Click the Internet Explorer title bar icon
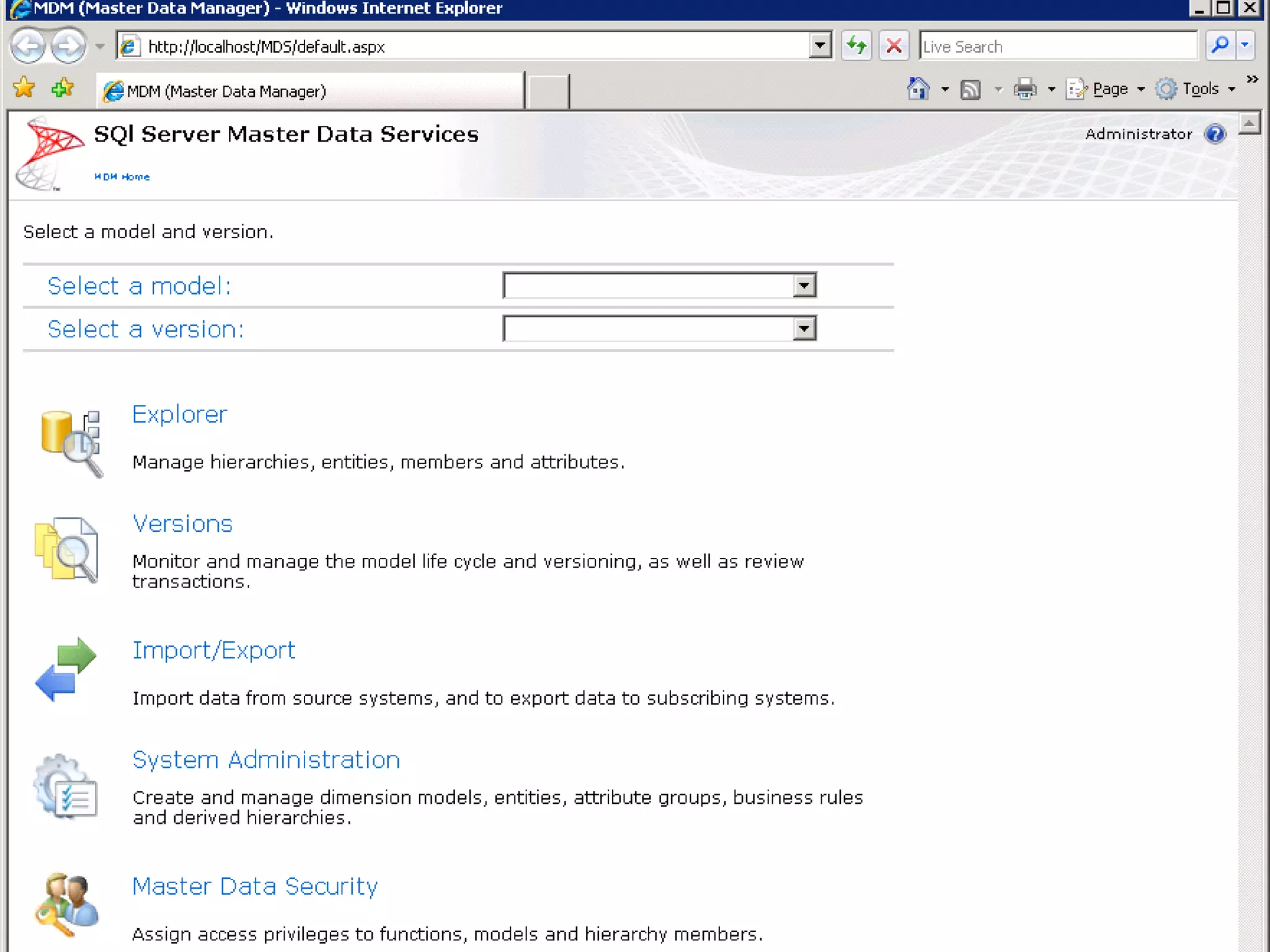1270x952 pixels. [x=21, y=9]
